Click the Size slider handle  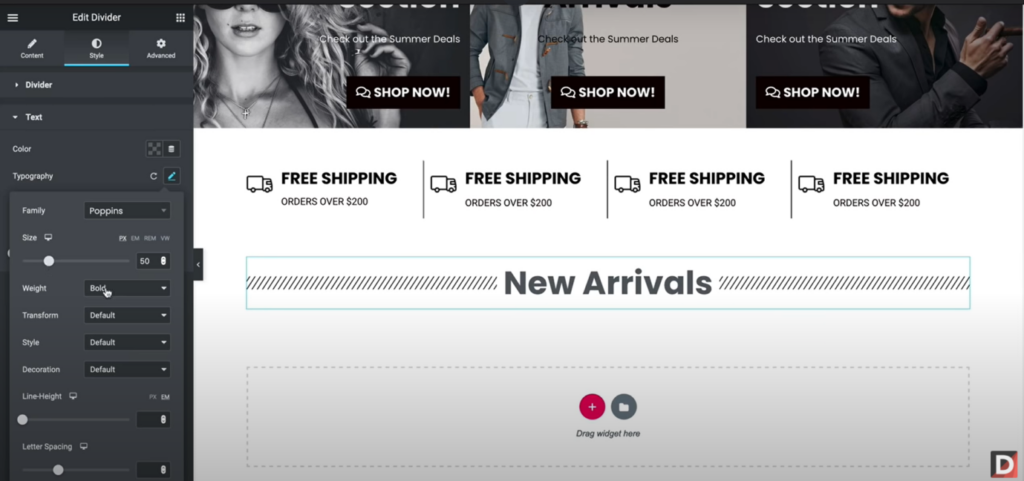click(x=48, y=261)
